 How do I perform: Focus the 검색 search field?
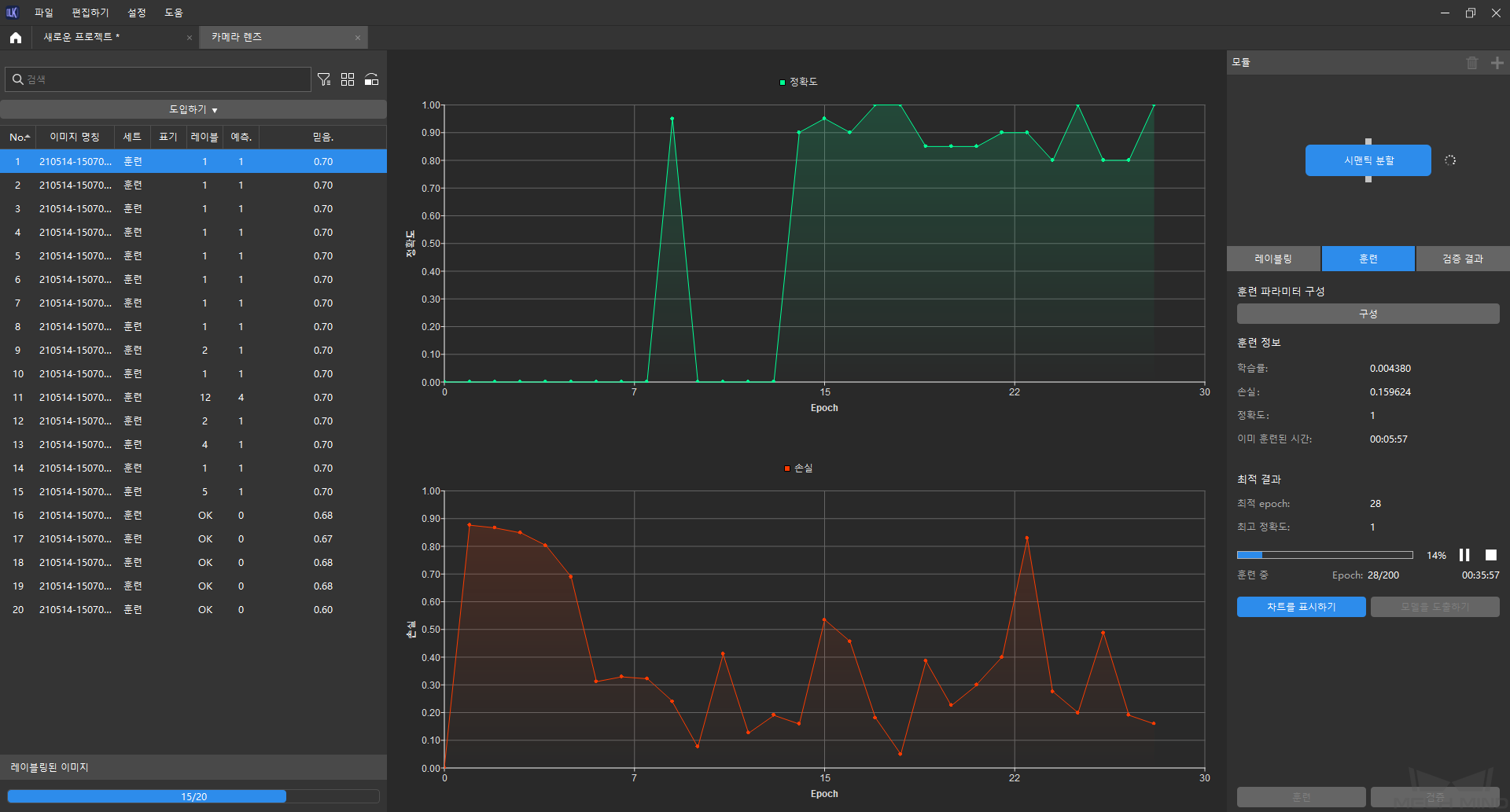point(158,79)
